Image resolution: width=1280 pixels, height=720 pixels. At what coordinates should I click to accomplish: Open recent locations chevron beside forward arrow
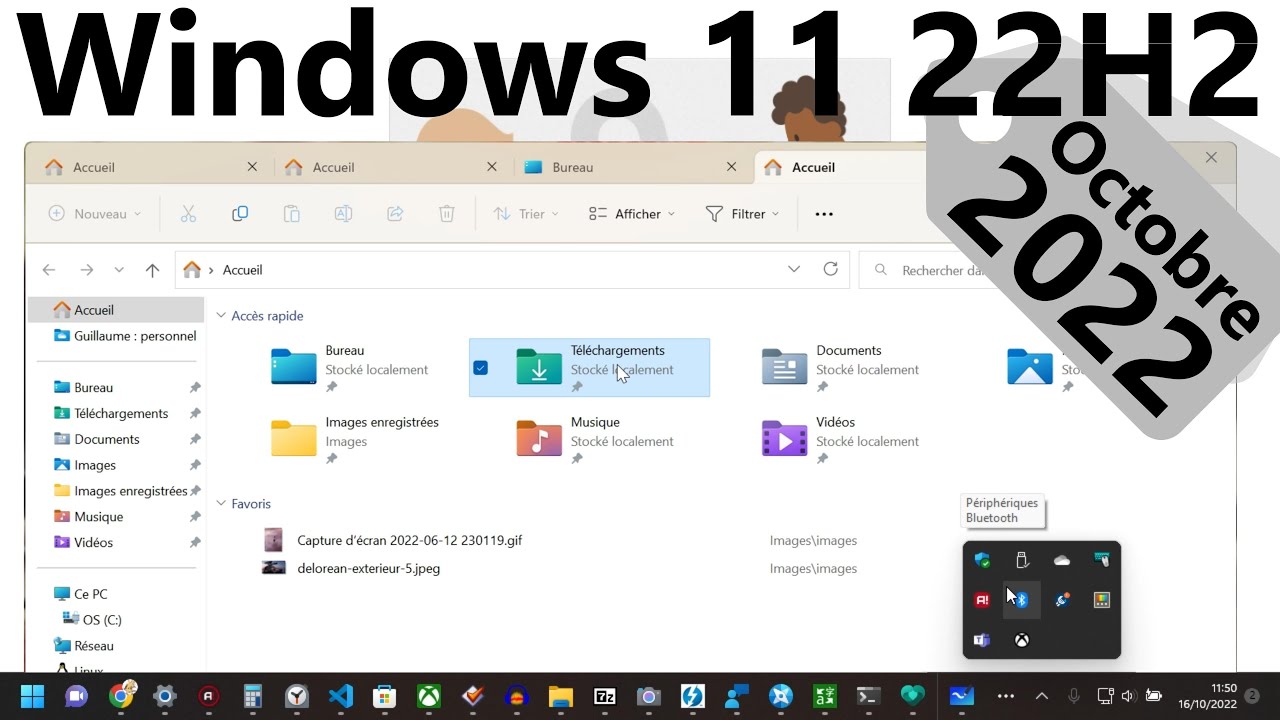(119, 270)
